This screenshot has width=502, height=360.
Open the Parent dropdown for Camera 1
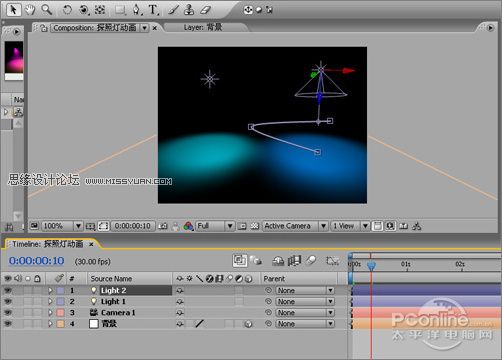click(305, 313)
